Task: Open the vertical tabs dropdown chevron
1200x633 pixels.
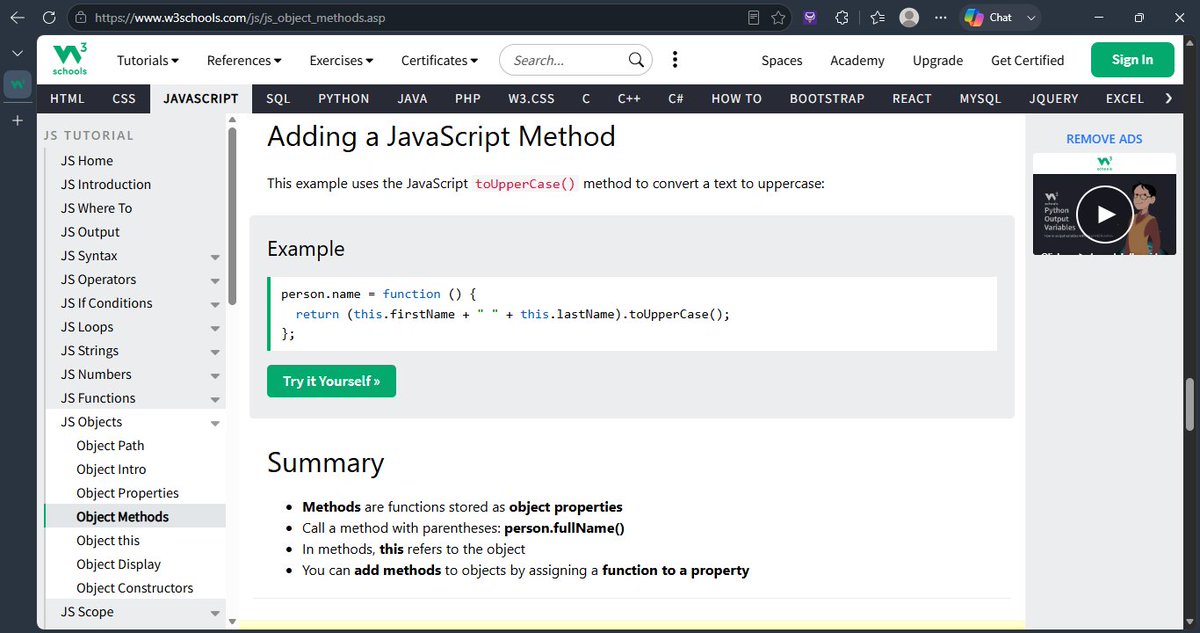Action: [17, 53]
